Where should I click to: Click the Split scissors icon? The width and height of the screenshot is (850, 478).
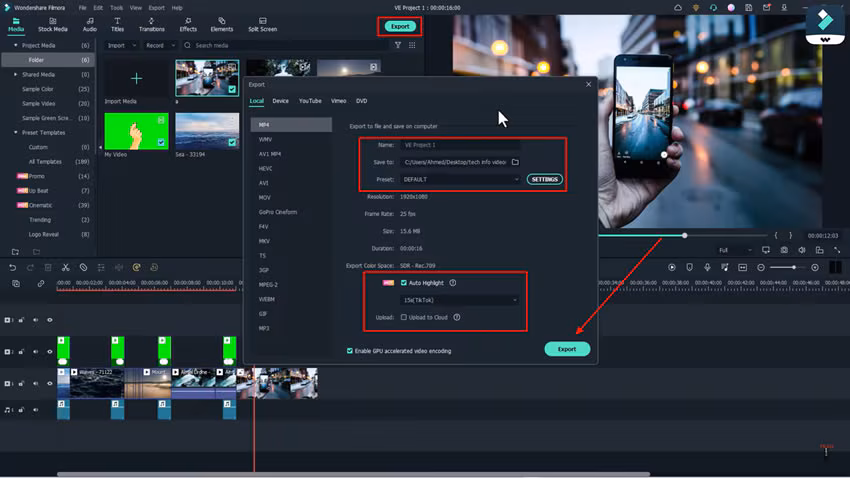coord(66,268)
